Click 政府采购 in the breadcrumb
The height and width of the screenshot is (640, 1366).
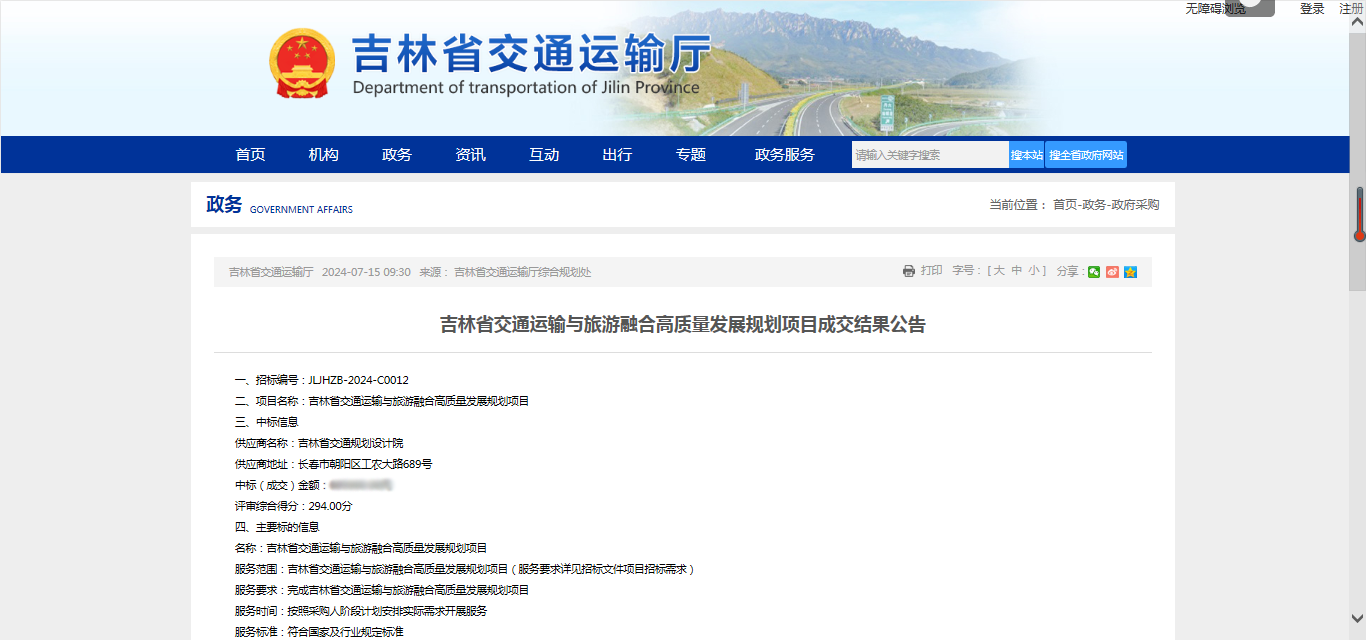(x=1138, y=205)
